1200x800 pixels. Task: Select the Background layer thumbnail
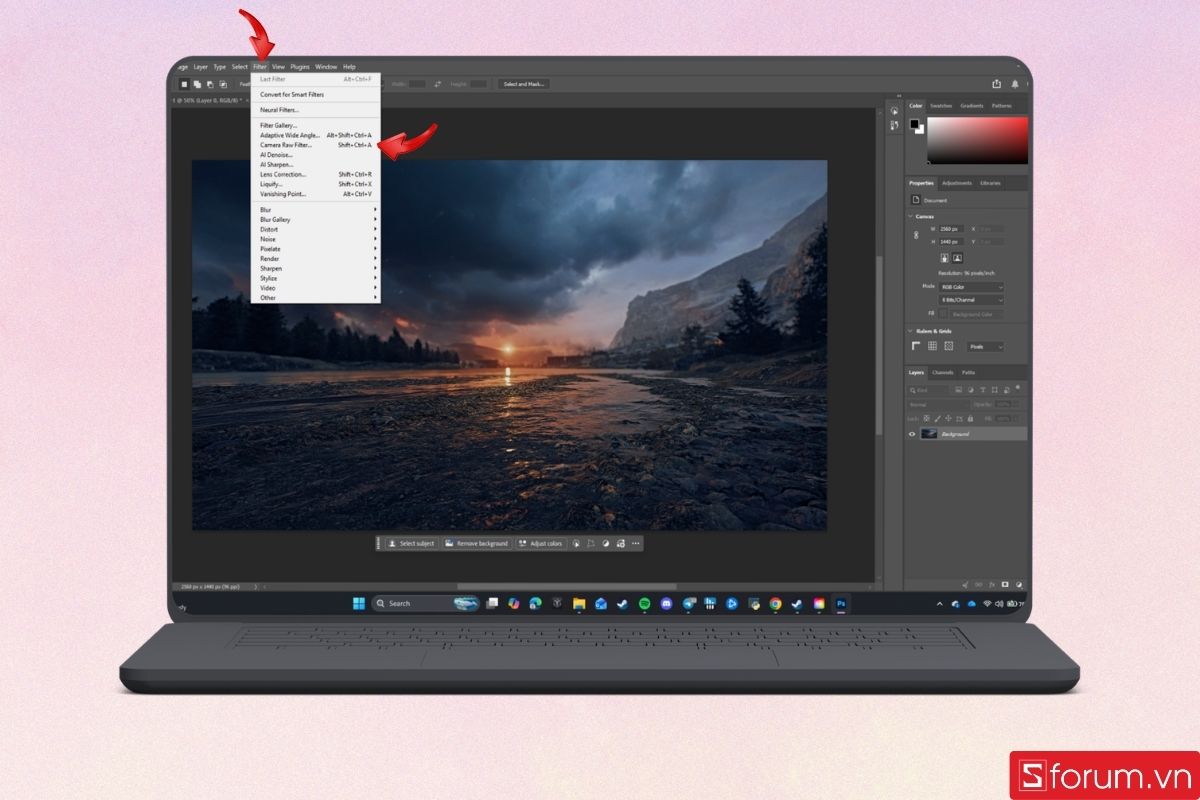click(929, 434)
